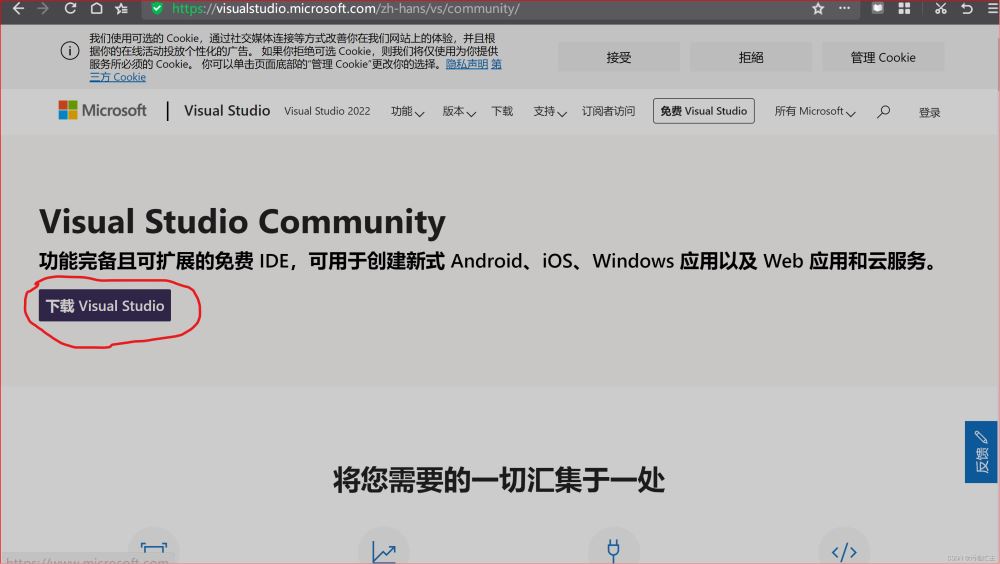
Task: Expand the 所有 Microsoft menu
Action: coord(814,112)
